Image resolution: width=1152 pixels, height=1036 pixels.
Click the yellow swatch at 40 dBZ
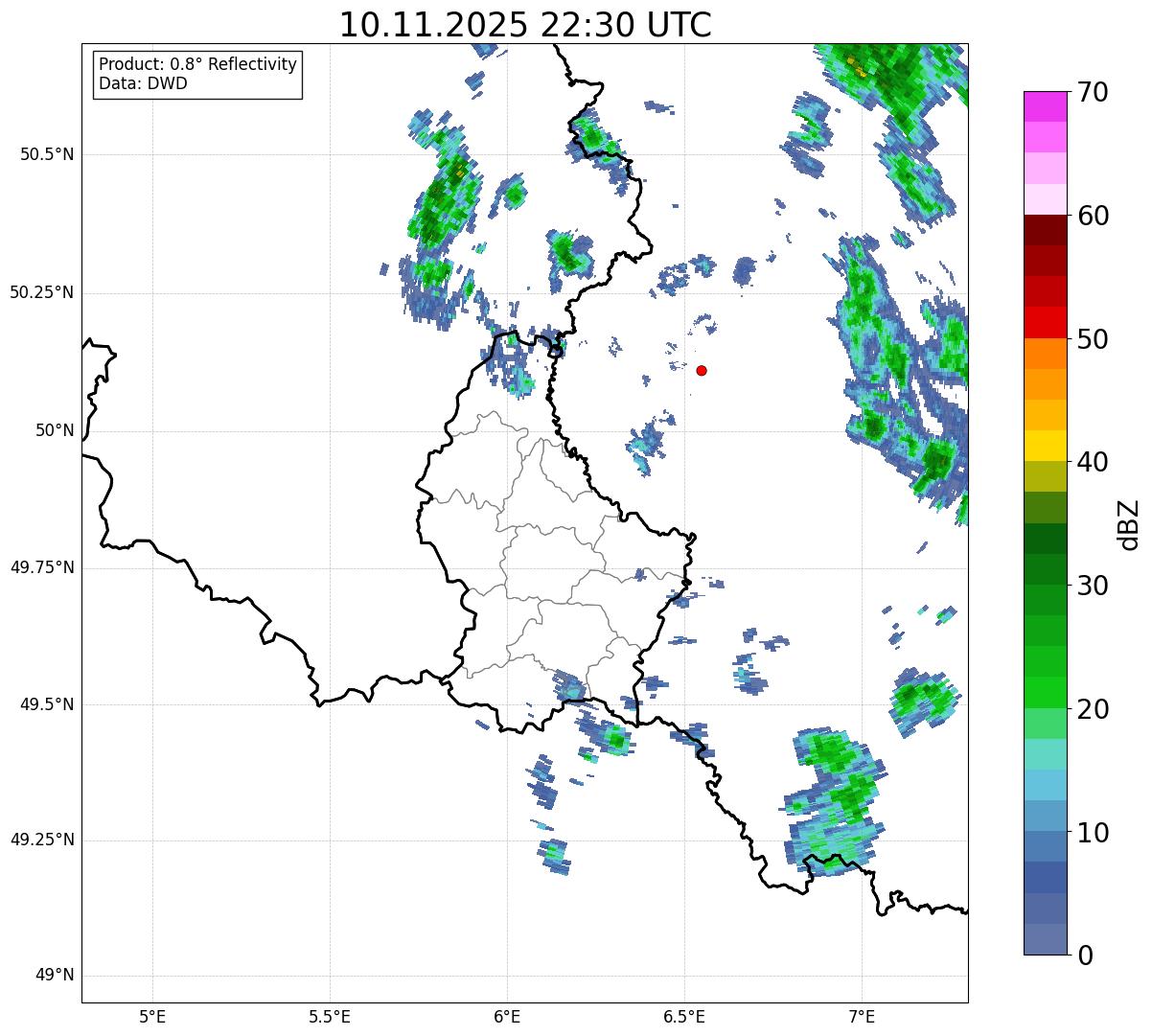(x=1045, y=447)
